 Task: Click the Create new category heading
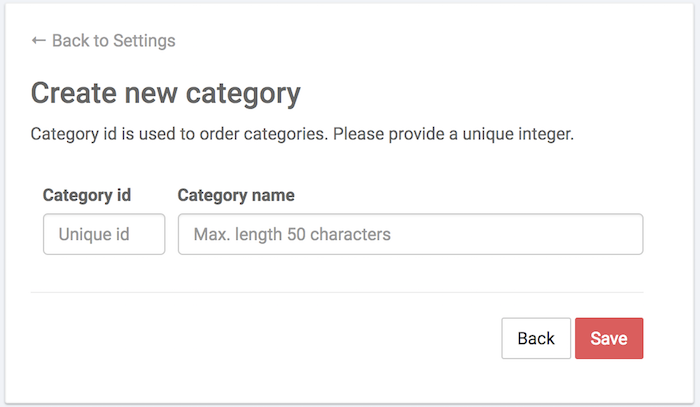coord(166,94)
